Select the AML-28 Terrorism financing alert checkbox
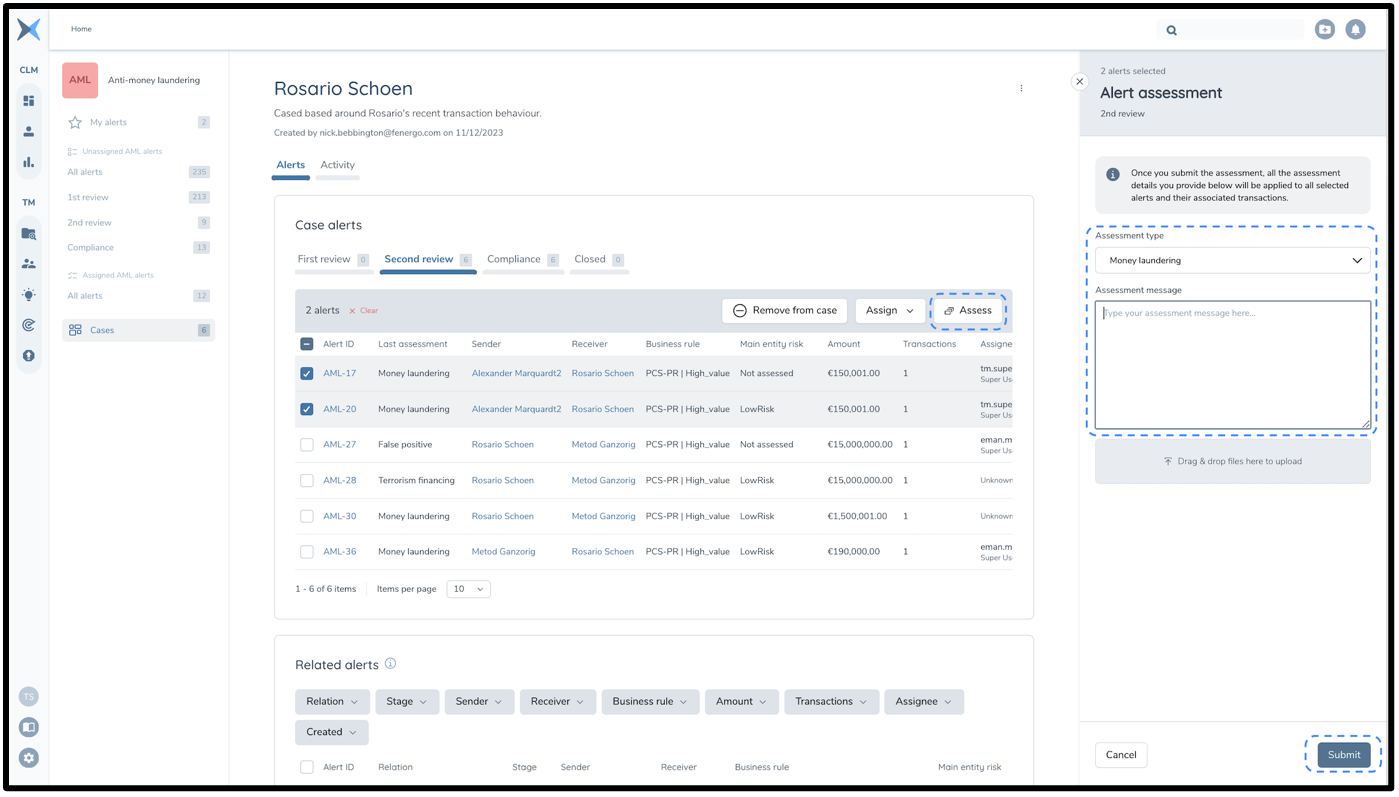1399x797 pixels. (x=306, y=480)
